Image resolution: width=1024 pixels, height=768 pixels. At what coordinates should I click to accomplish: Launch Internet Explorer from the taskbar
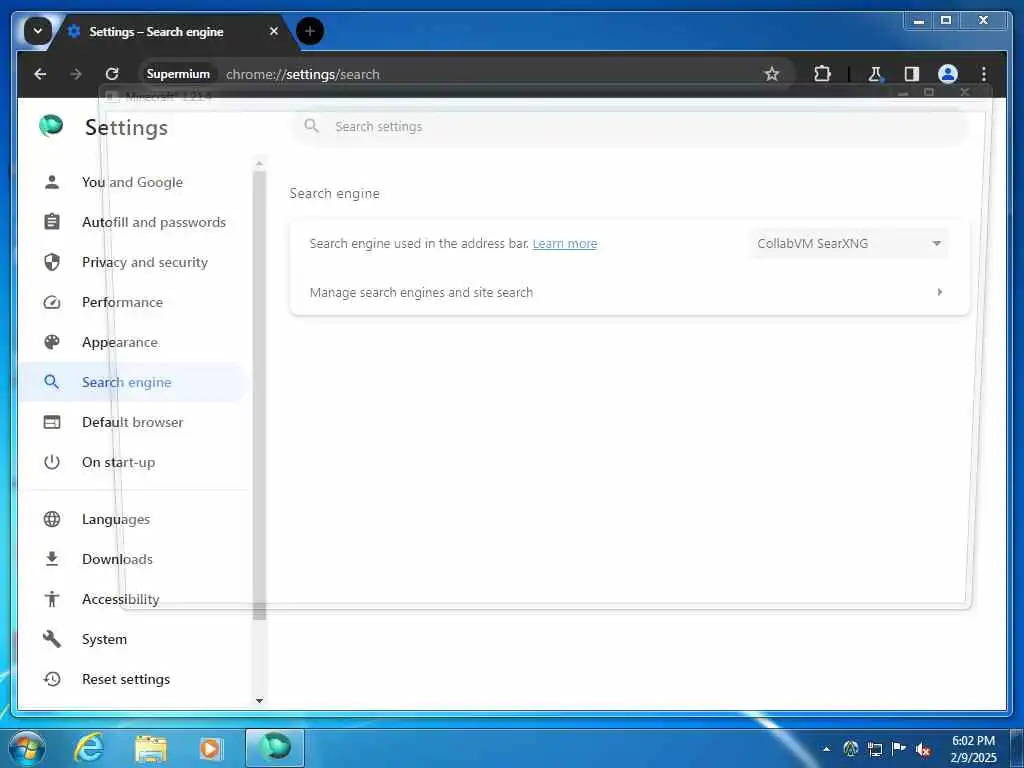[88, 748]
